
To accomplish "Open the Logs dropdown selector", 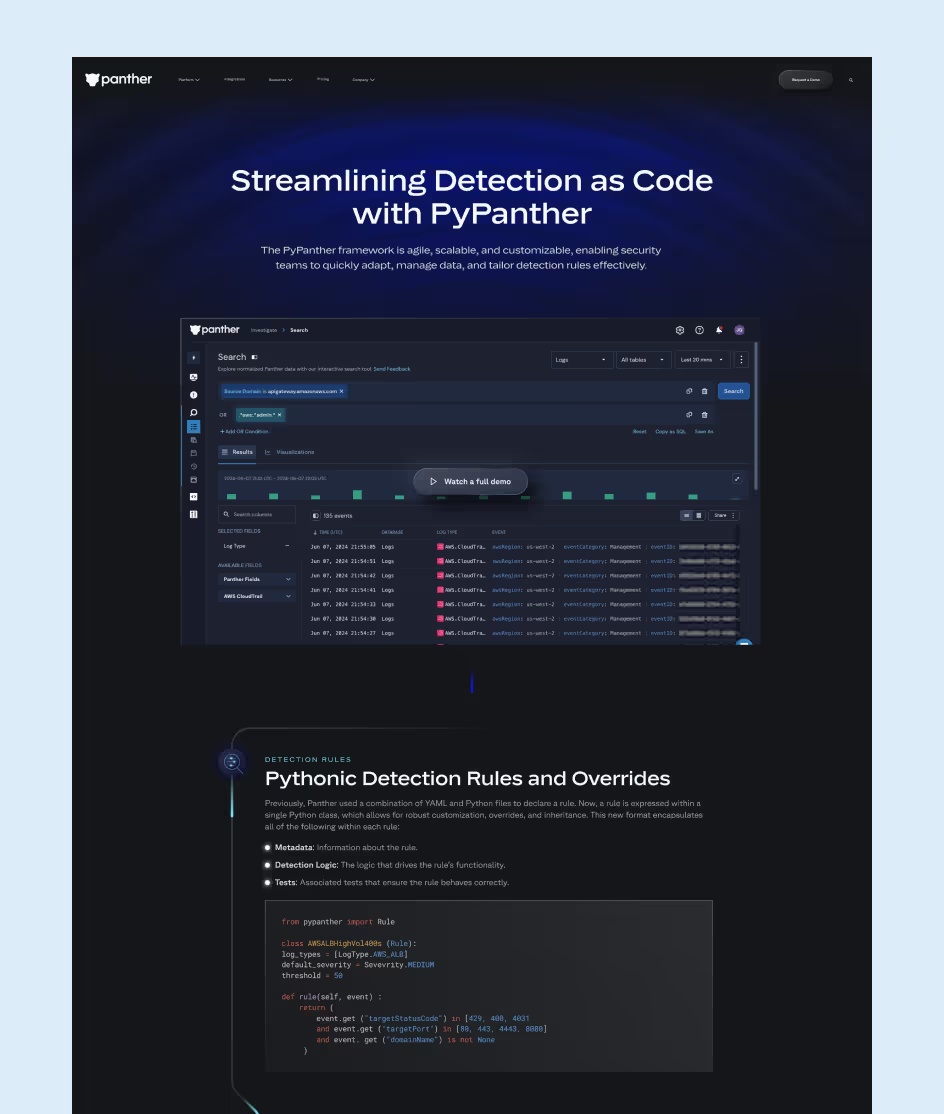I will 582,359.
